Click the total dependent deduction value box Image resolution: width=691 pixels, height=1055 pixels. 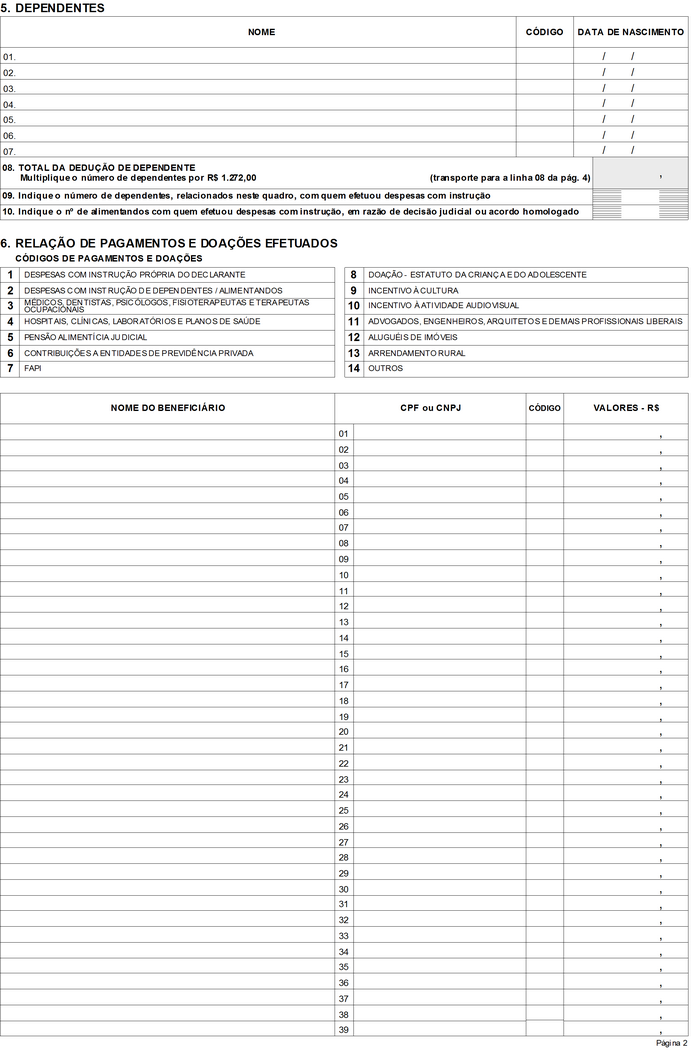(640, 172)
